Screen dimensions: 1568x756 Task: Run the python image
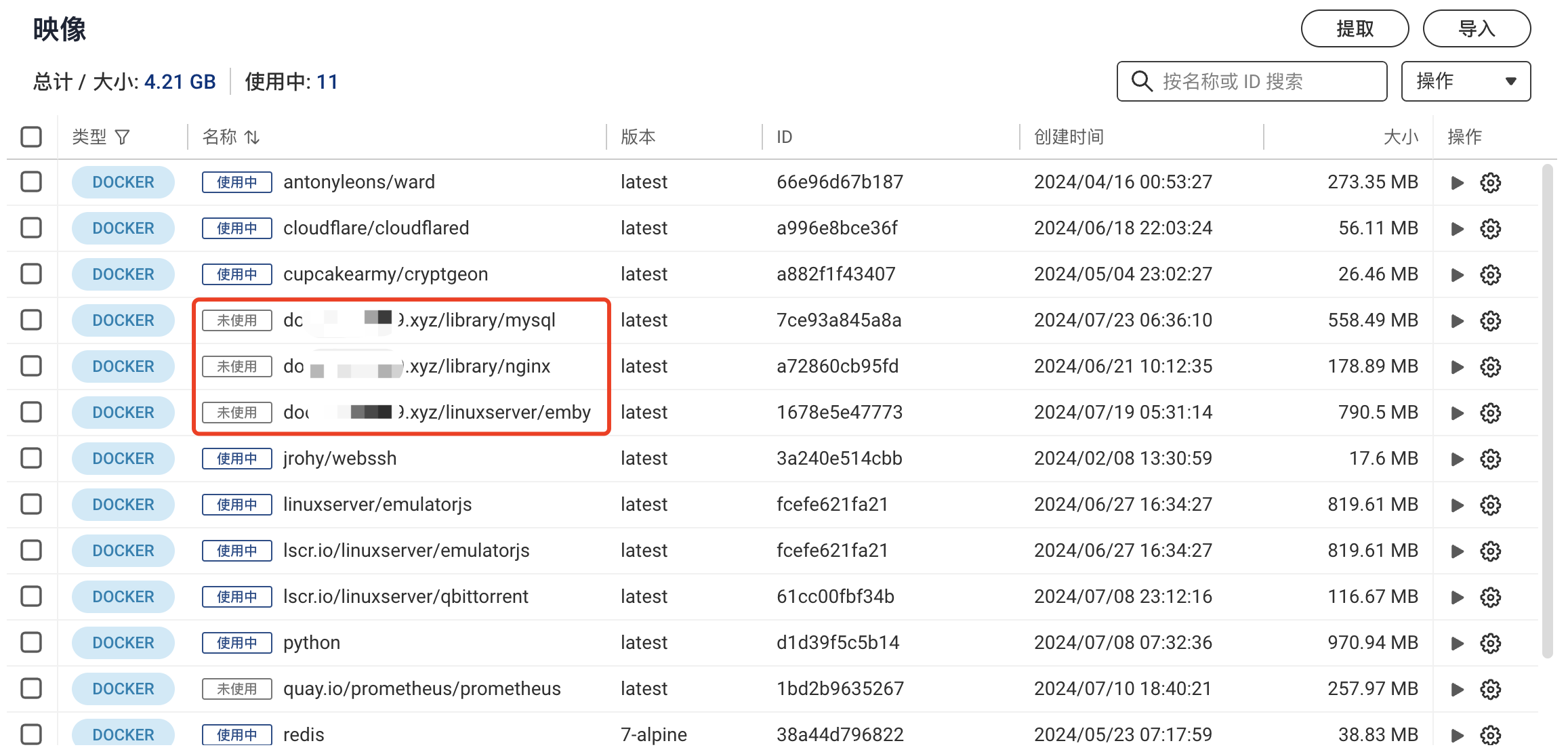1457,644
